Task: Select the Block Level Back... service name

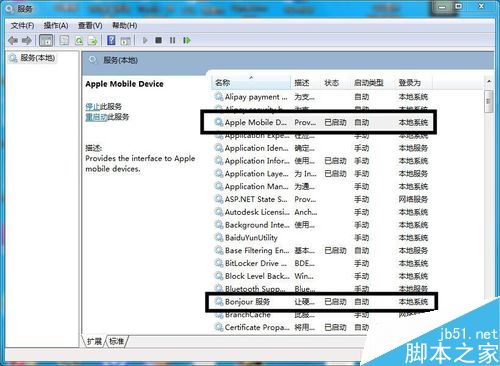Action: click(x=257, y=276)
